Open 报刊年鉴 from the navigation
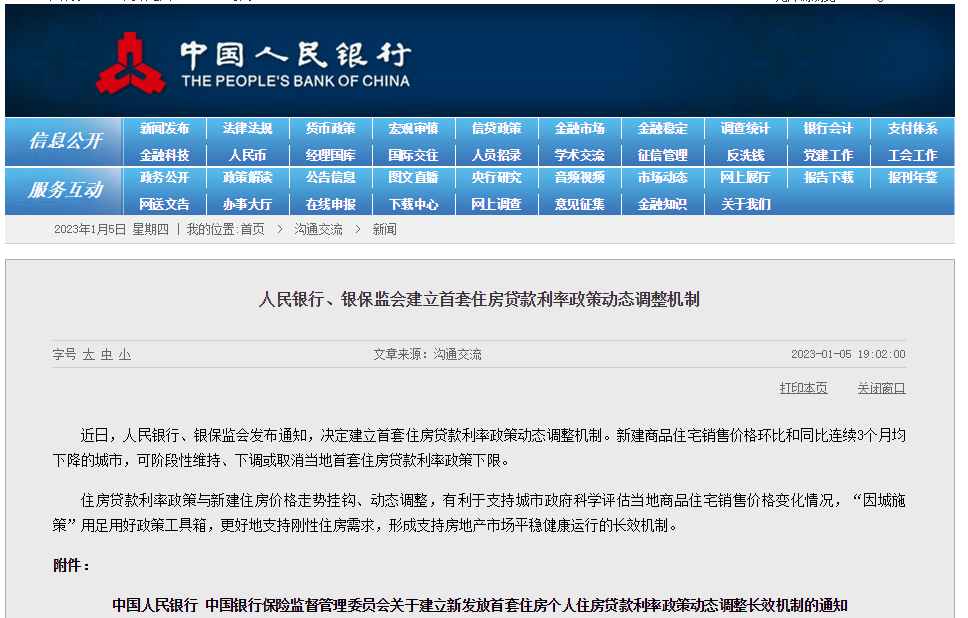Viewport: 968px width, 618px height. point(912,178)
